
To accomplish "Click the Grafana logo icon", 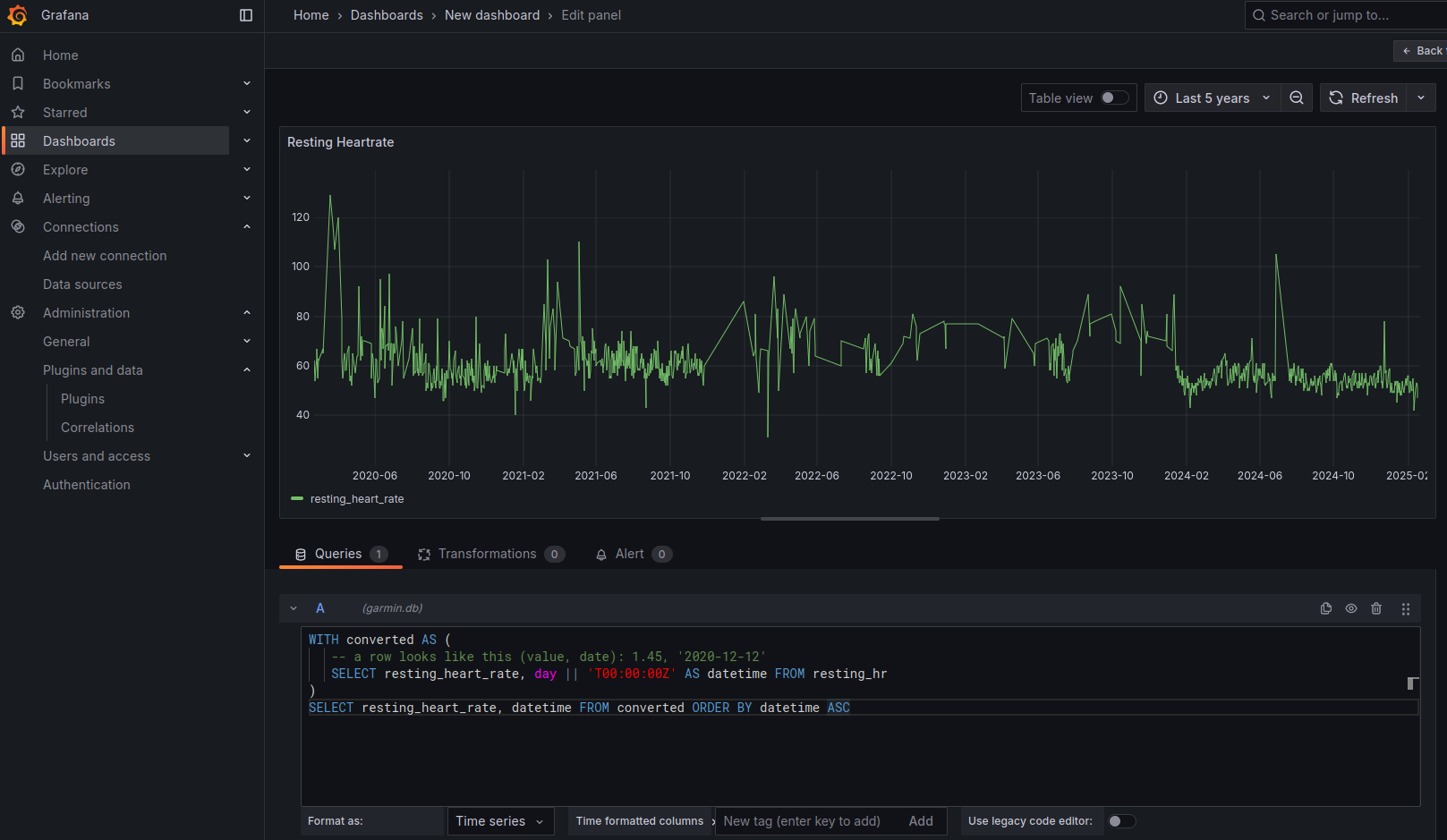I will 17,15.
